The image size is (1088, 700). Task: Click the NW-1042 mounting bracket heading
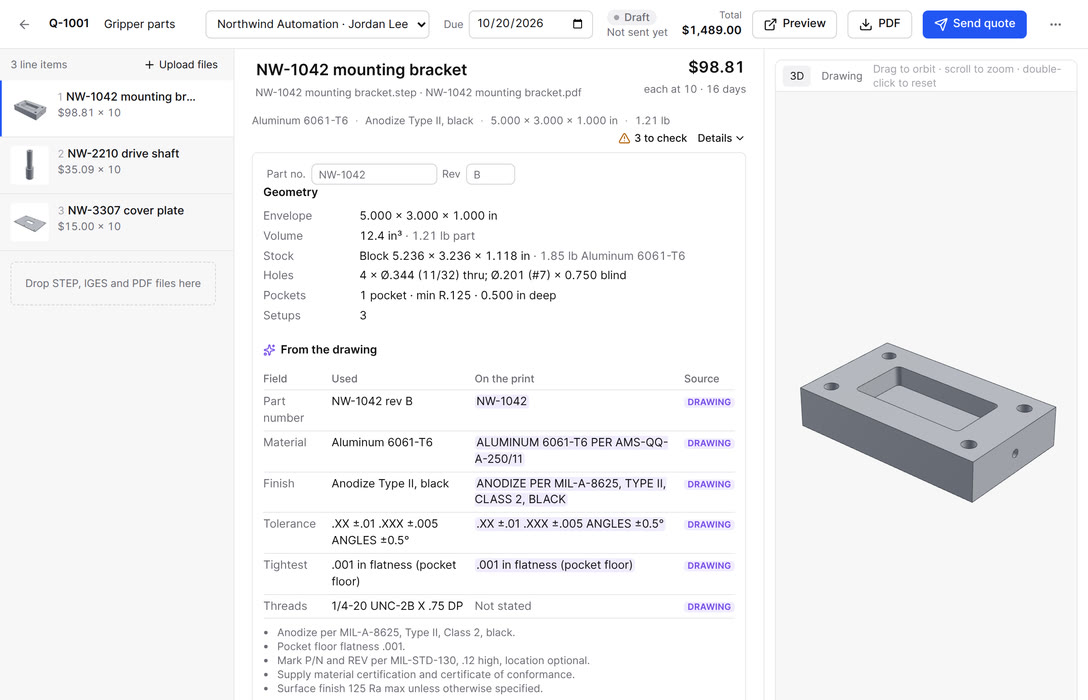(x=361, y=69)
